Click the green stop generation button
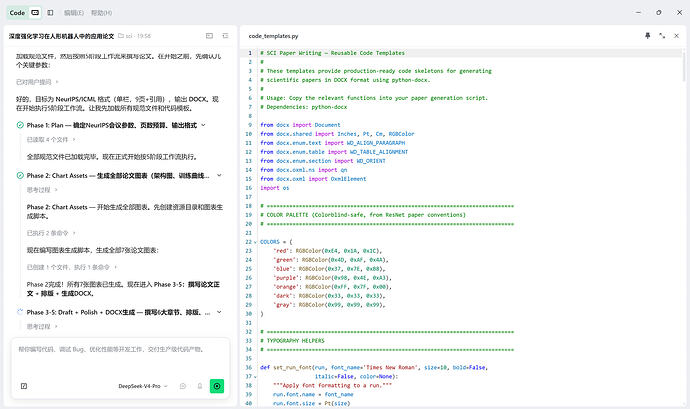690x409 pixels. click(217, 386)
